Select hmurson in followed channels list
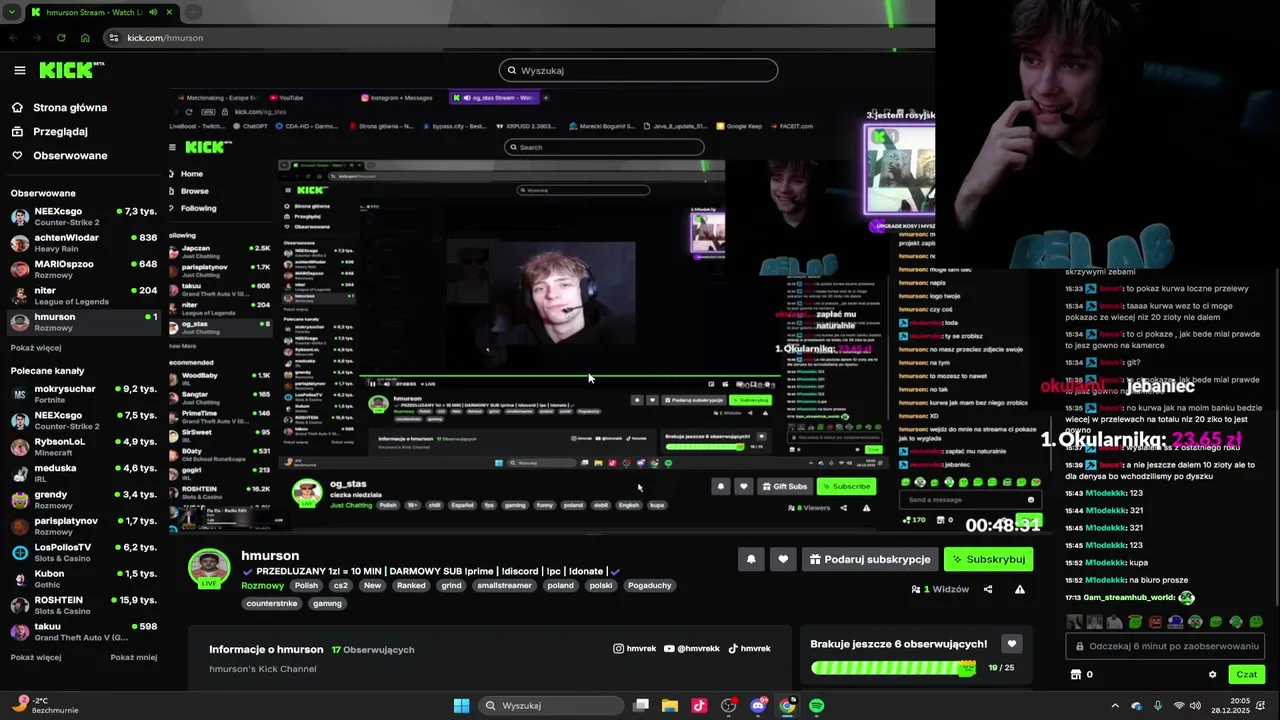This screenshot has height=720, width=1280. [x=83, y=321]
